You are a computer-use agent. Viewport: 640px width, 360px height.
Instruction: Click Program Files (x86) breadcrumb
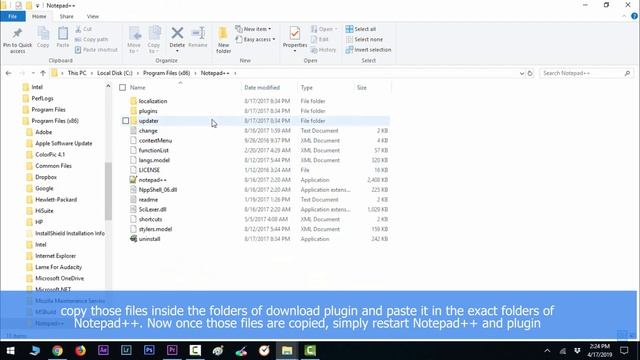coord(167,73)
